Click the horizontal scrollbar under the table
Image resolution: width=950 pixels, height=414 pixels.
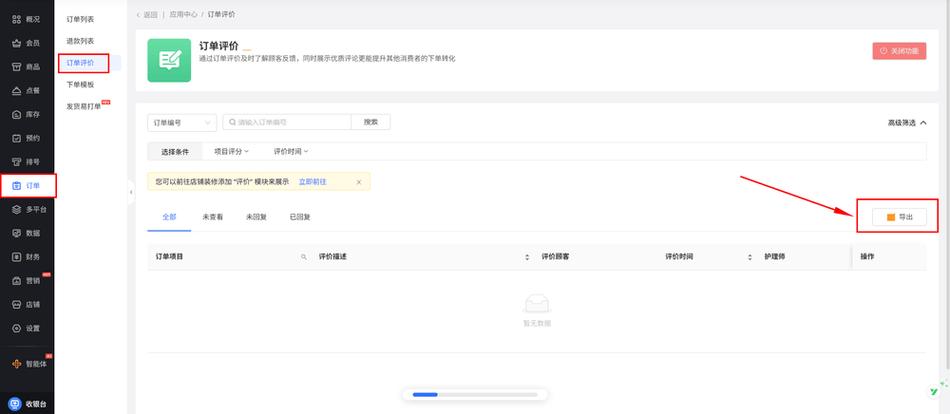[475, 395]
